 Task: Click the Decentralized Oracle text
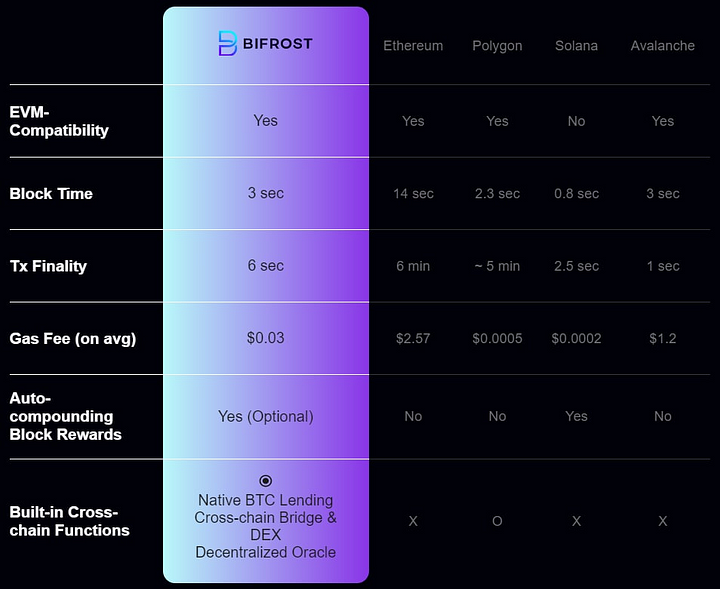tap(265, 552)
